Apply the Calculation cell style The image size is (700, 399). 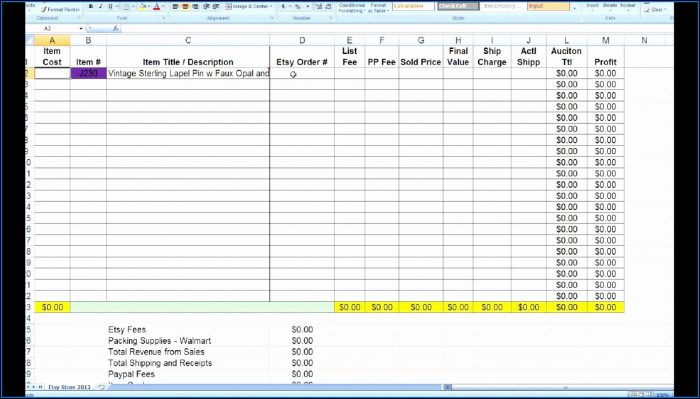tap(413, 6)
